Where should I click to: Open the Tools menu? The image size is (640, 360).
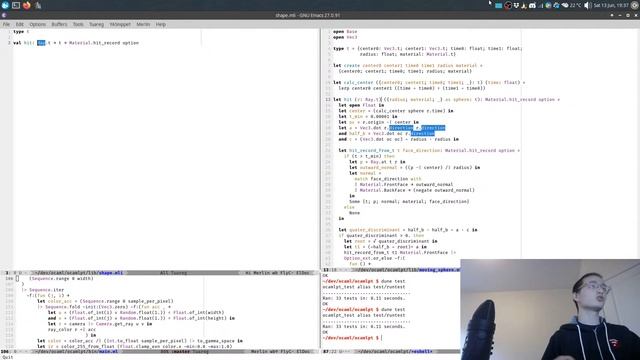[x=78, y=24]
